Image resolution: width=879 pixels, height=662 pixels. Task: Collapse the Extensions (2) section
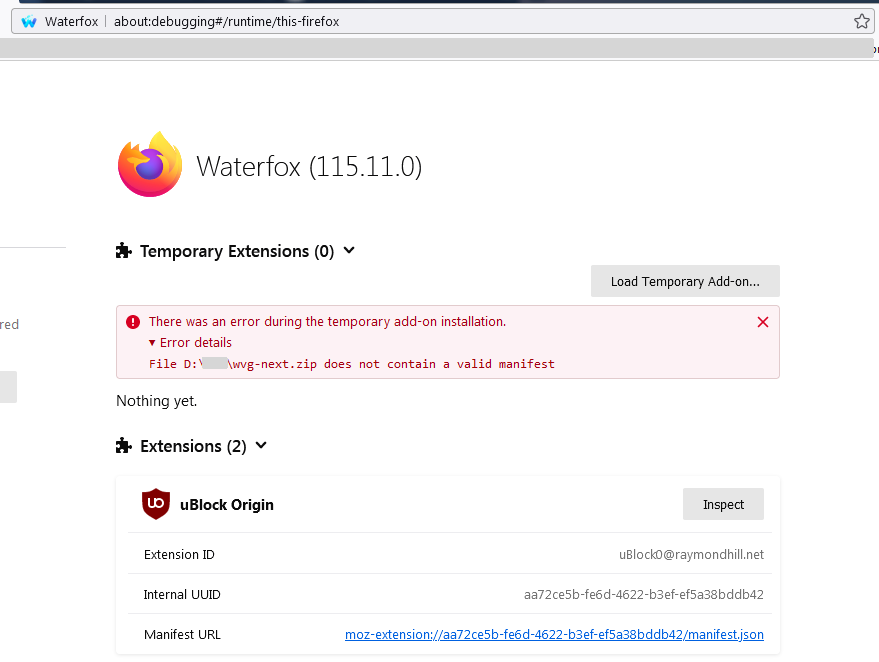tap(261, 446)
